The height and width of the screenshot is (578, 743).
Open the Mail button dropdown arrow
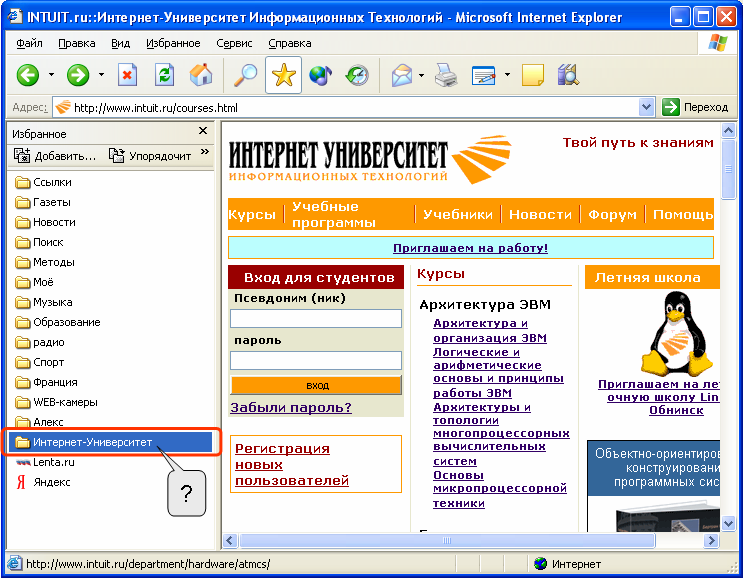[x=421, y=75]
